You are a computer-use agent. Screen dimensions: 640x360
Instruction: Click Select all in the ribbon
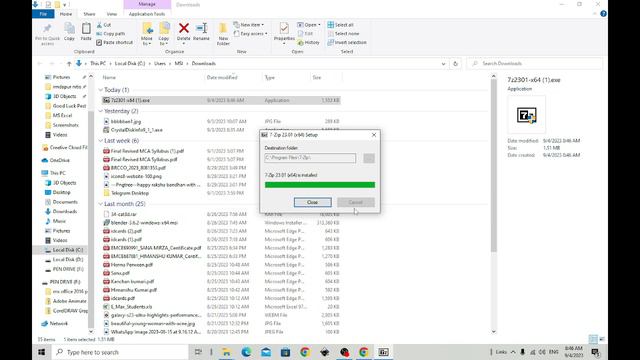point(341,25)
